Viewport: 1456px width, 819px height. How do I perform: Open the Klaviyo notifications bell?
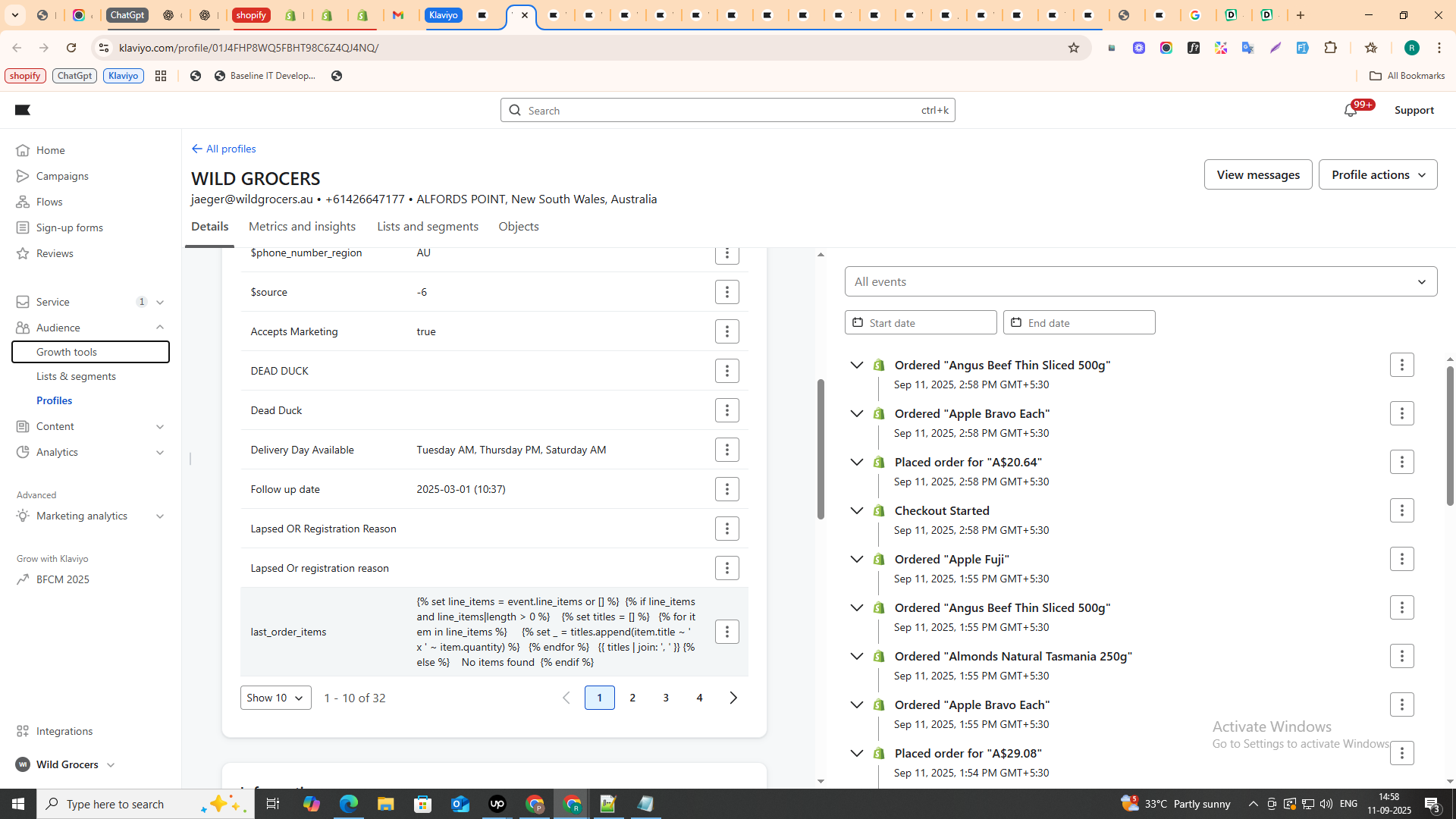[1351, 110]
